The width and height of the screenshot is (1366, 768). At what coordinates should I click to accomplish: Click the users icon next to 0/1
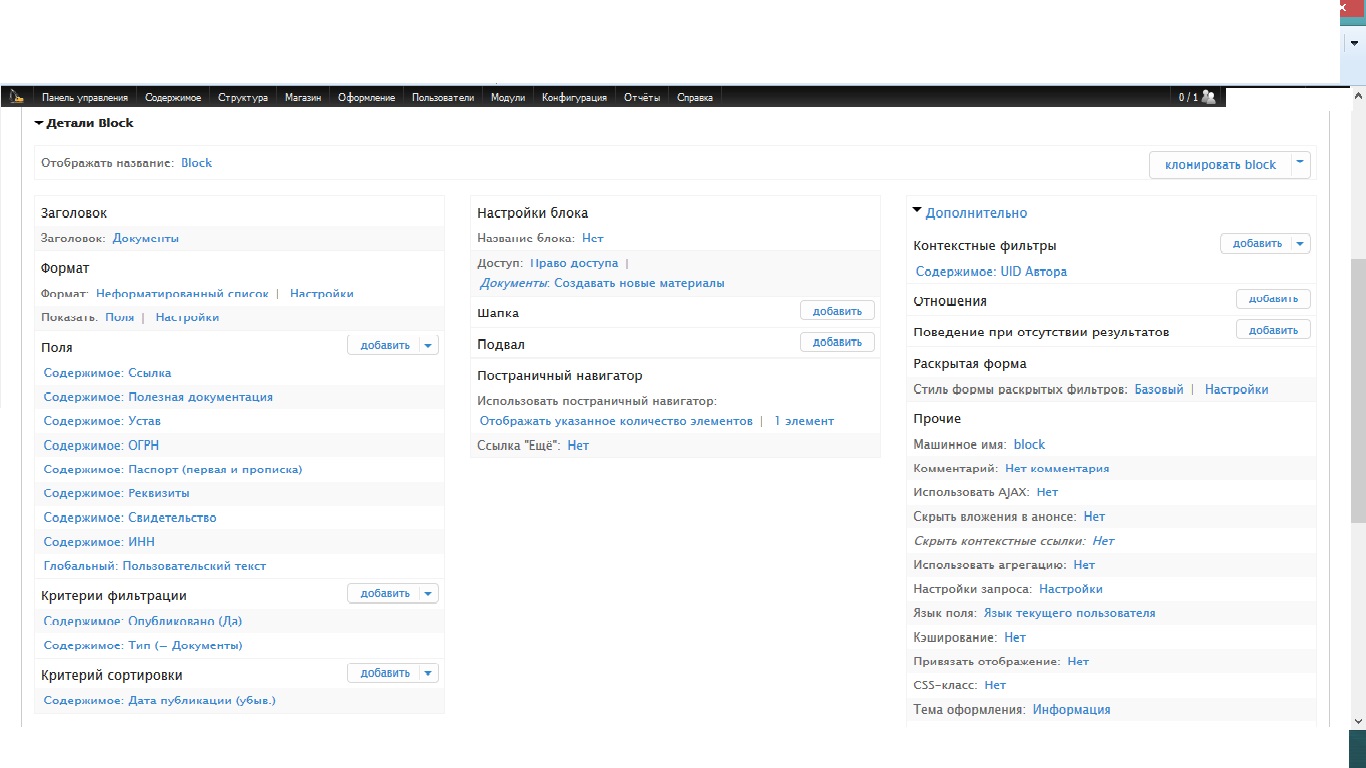(x=1209, y=97)
